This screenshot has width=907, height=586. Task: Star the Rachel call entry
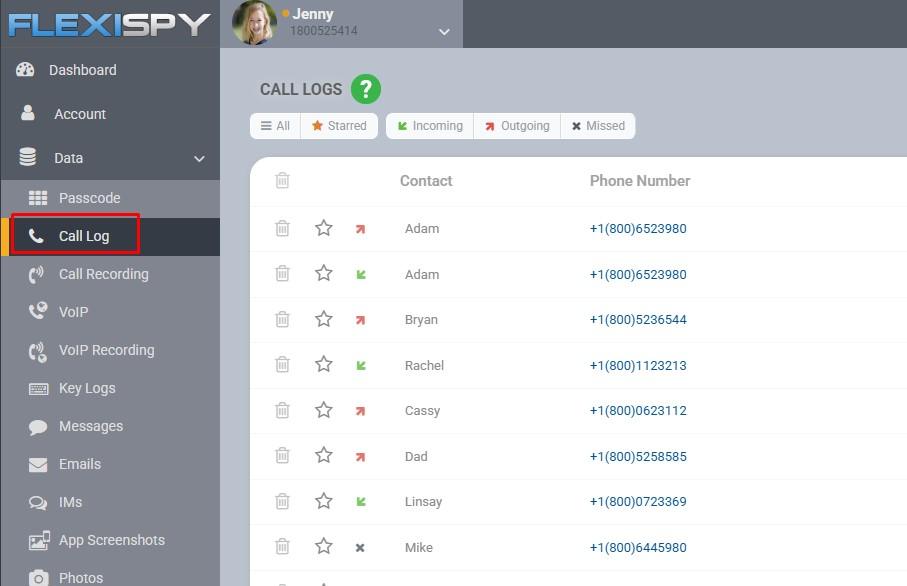(324, 364)
